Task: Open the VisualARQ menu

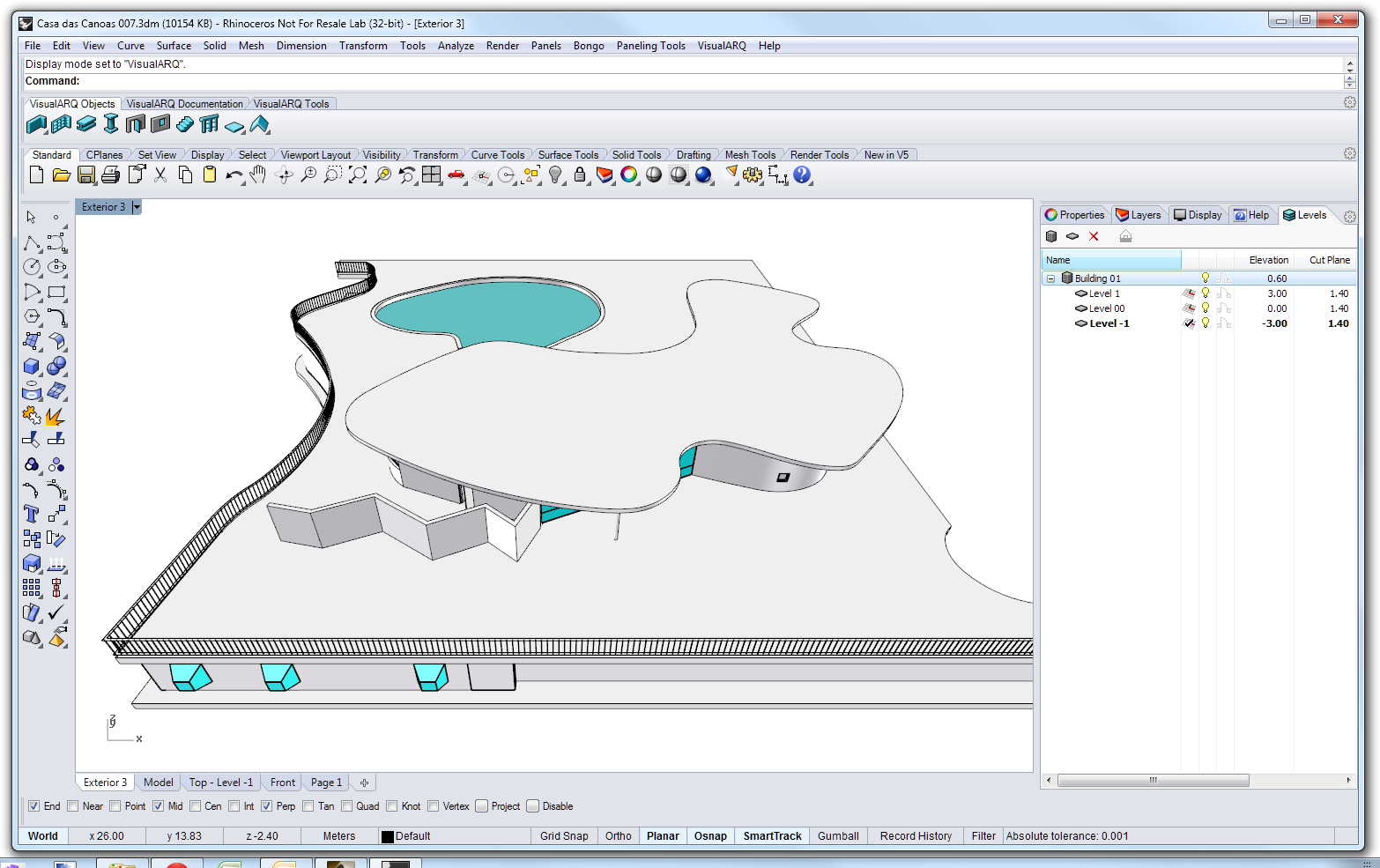Action: (722, 46)
